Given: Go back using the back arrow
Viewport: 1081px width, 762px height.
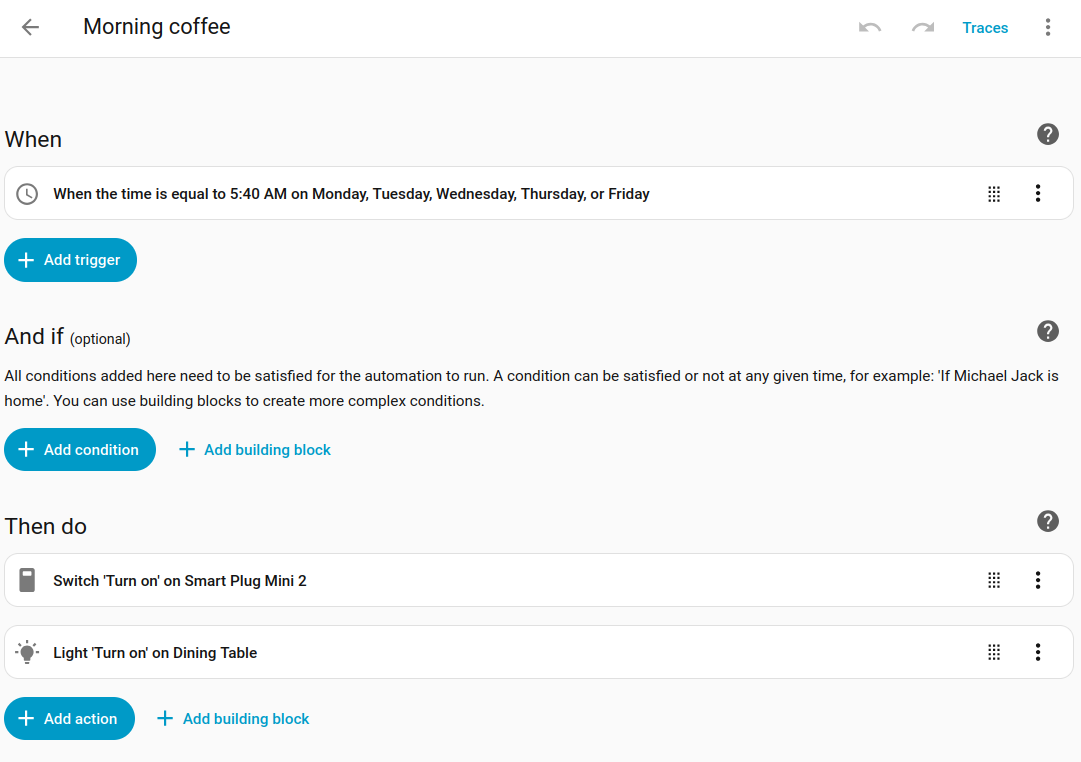Looking at the screenshot, I should pyautogui.click(x=30, y=27).
